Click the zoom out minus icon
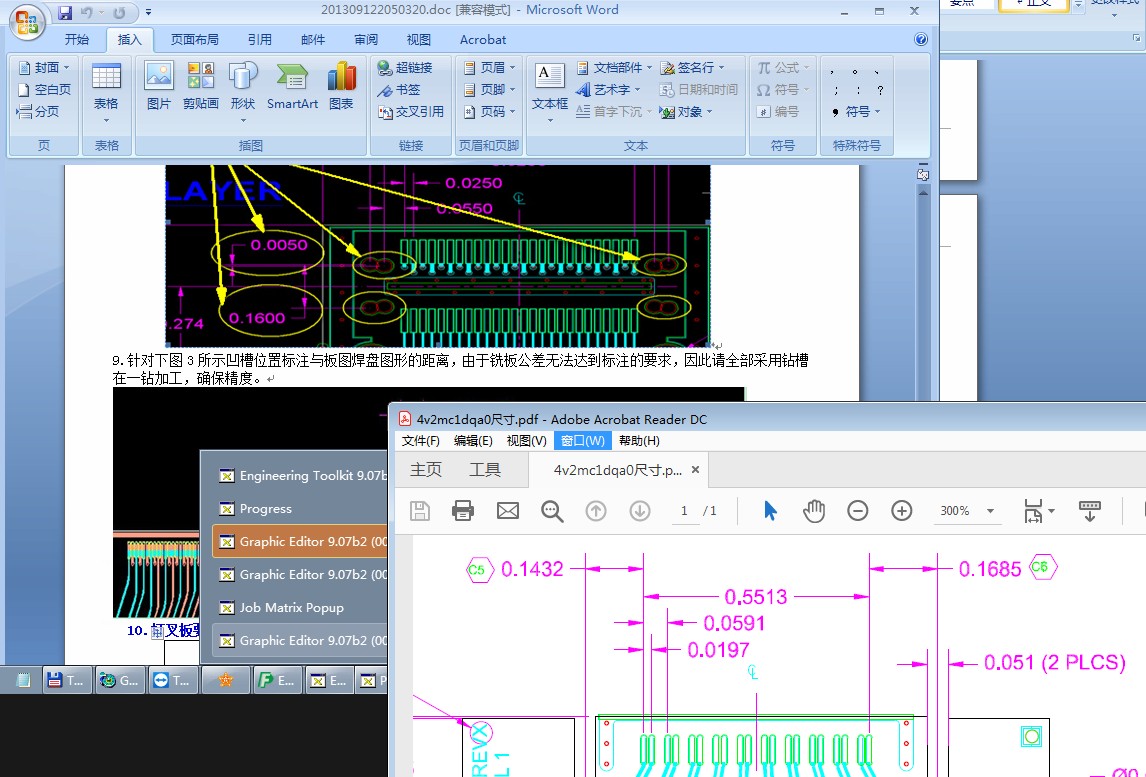Viewport: 1146px width, 777px height. coord(858,511)
